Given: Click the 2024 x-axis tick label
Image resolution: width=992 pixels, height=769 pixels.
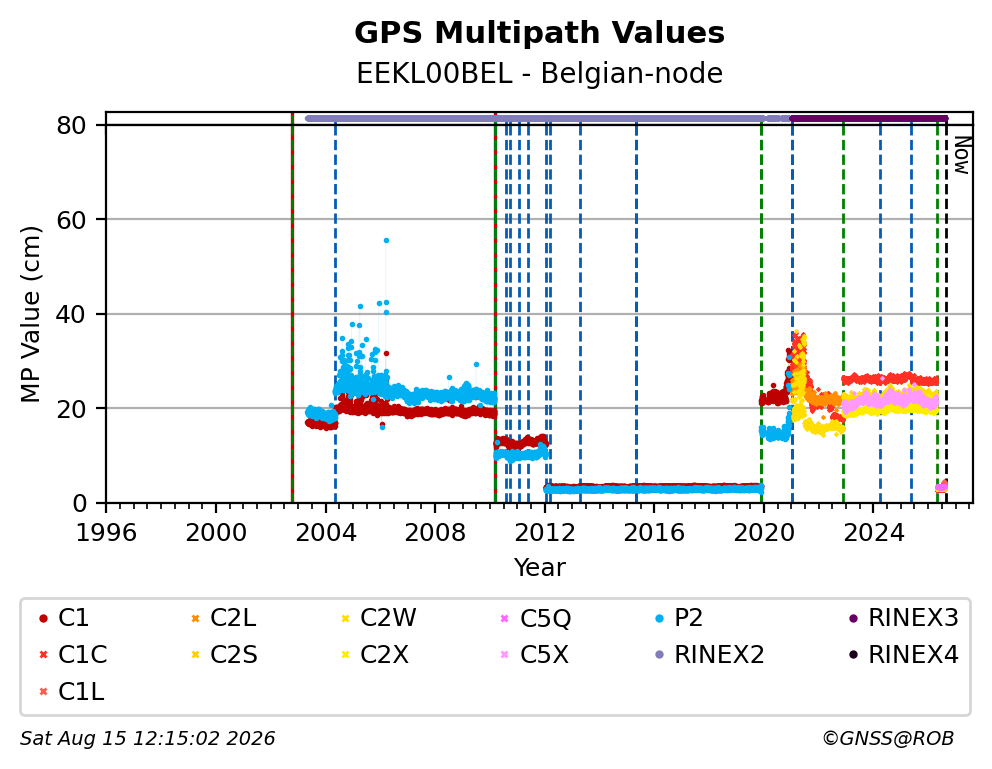Looking at the screenshot, I should (874, 533).
